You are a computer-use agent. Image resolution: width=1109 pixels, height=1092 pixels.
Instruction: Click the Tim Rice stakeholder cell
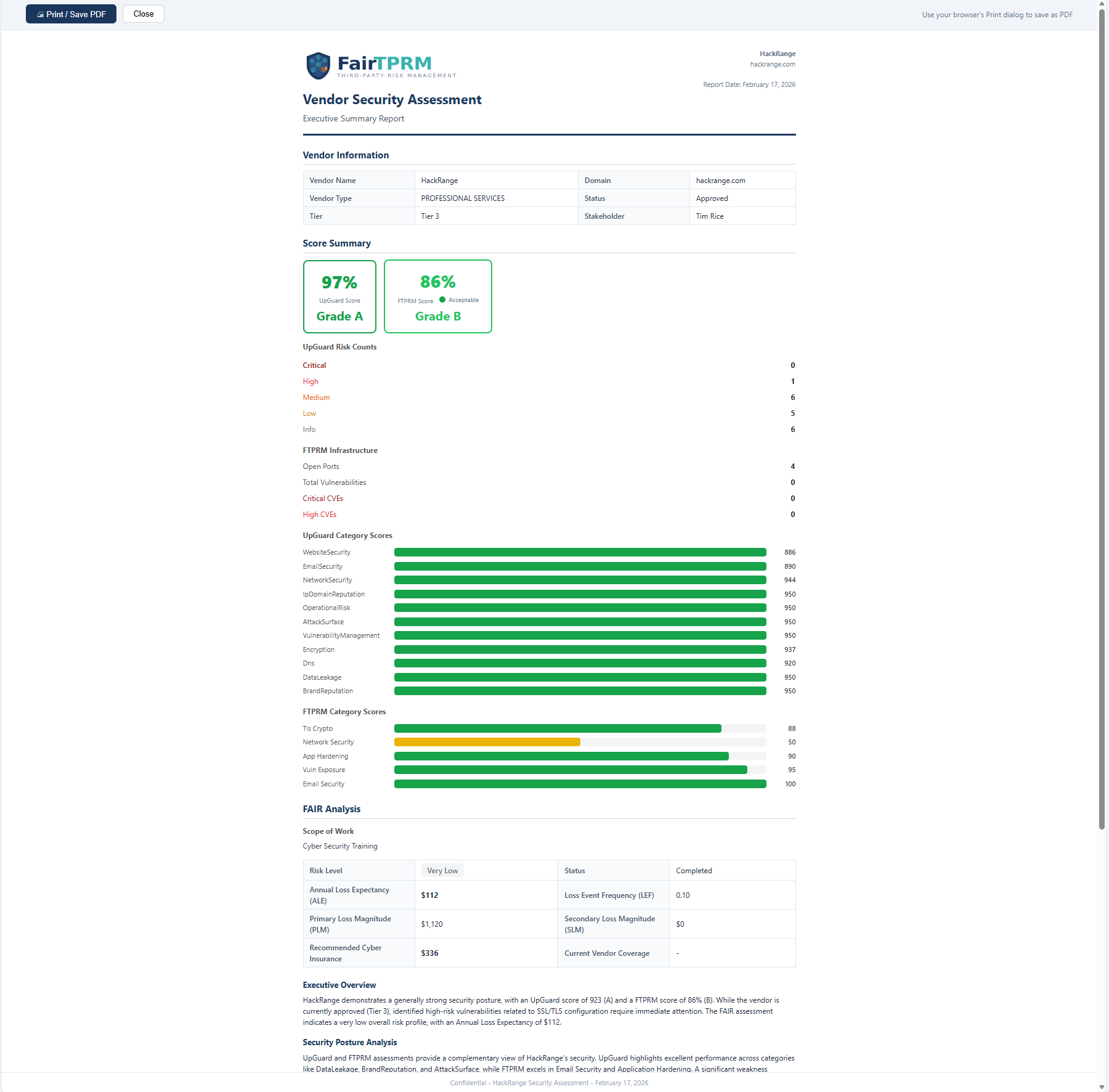coord(710,216)
